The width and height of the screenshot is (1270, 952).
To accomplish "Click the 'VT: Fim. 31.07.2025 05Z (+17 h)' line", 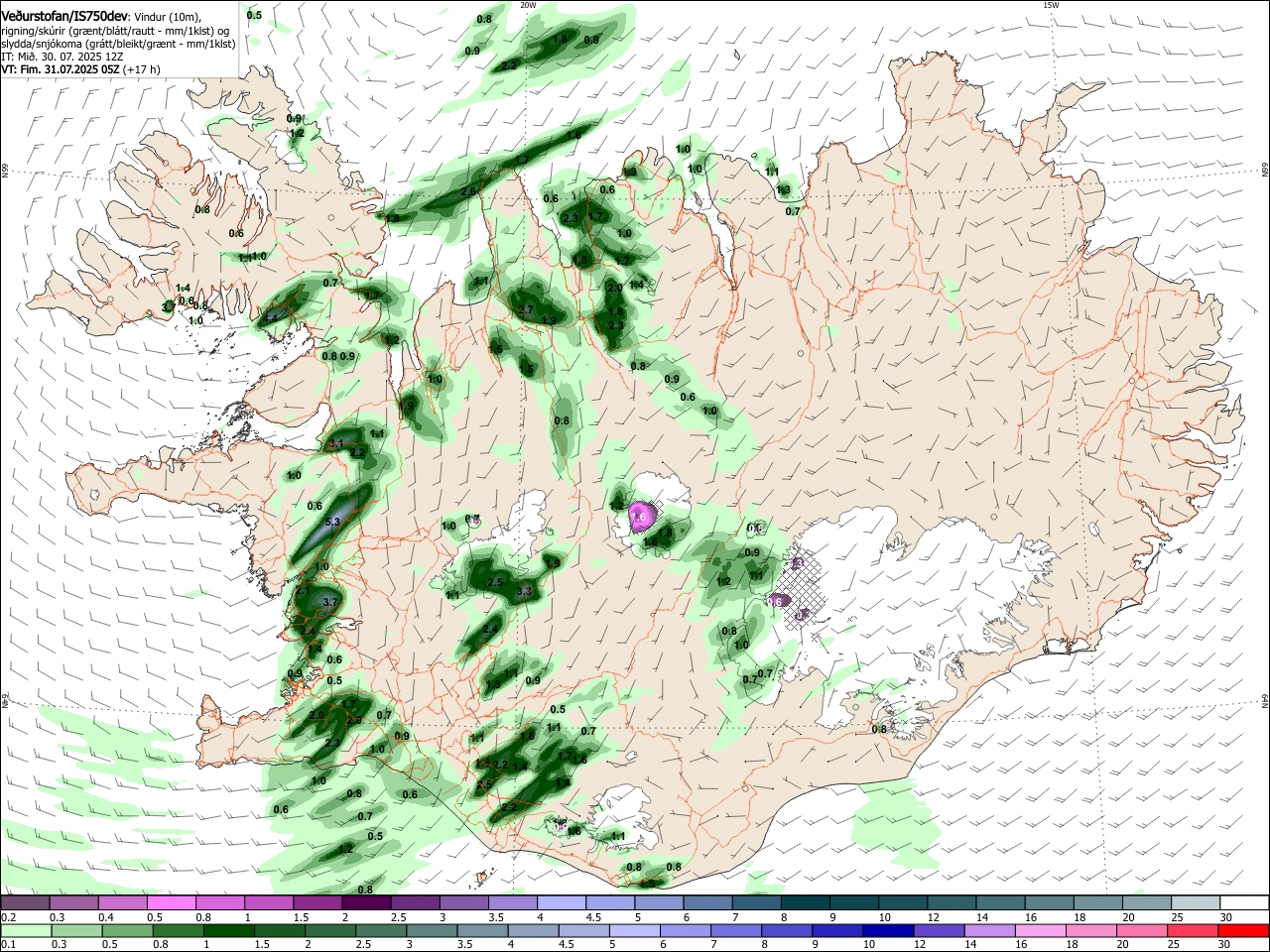I will (x=80, y=69).
